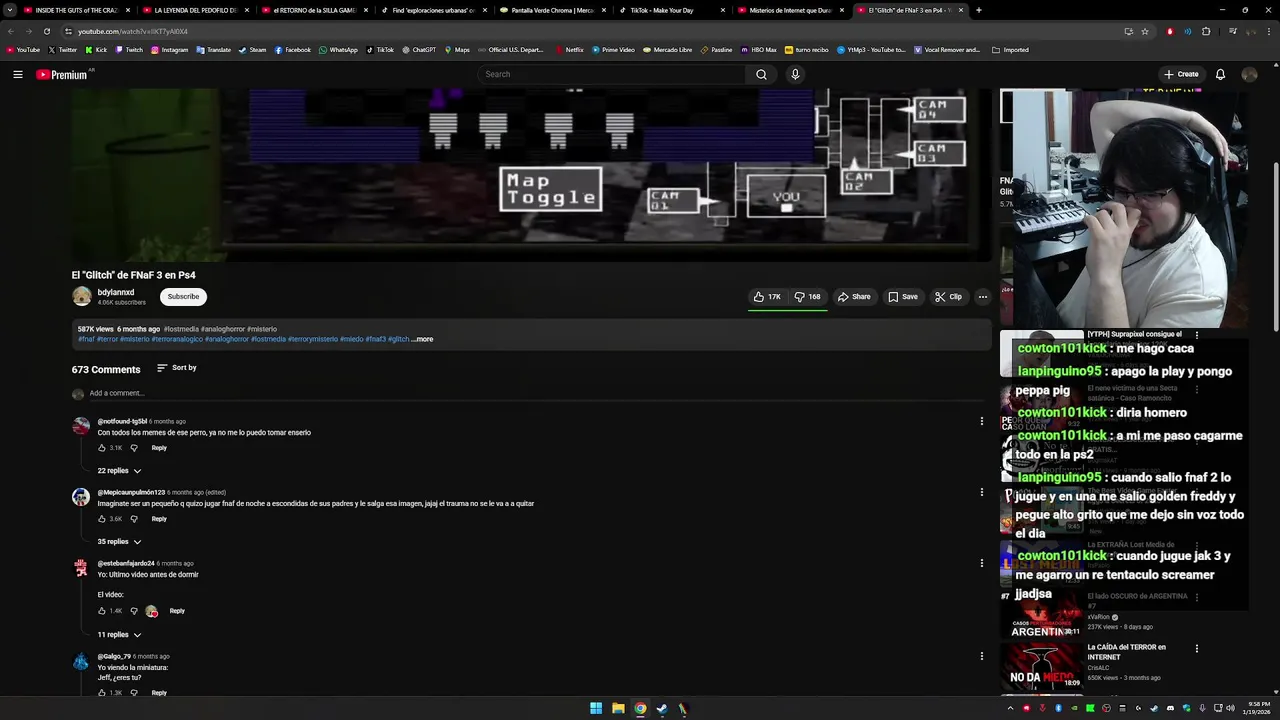
Task: Open Steam from the taskbar
Action: pyautogui.click(x=662, y=709)
